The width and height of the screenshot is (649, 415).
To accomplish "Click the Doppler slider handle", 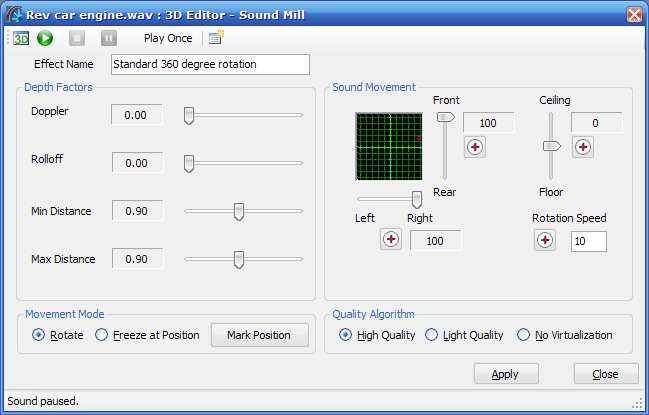I will point(189,115).
